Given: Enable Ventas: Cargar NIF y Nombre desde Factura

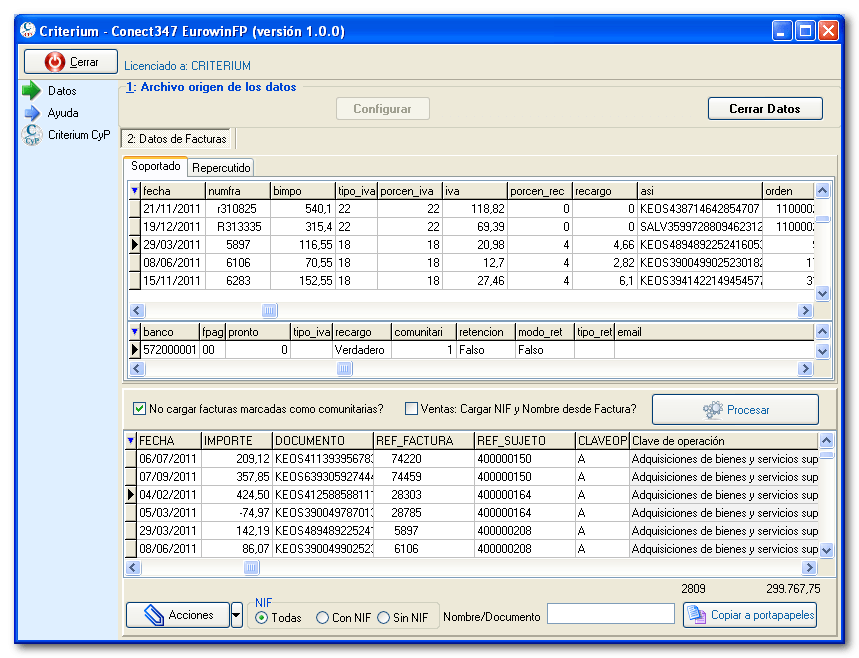Looking at the screenshot, I should [411, 409].
